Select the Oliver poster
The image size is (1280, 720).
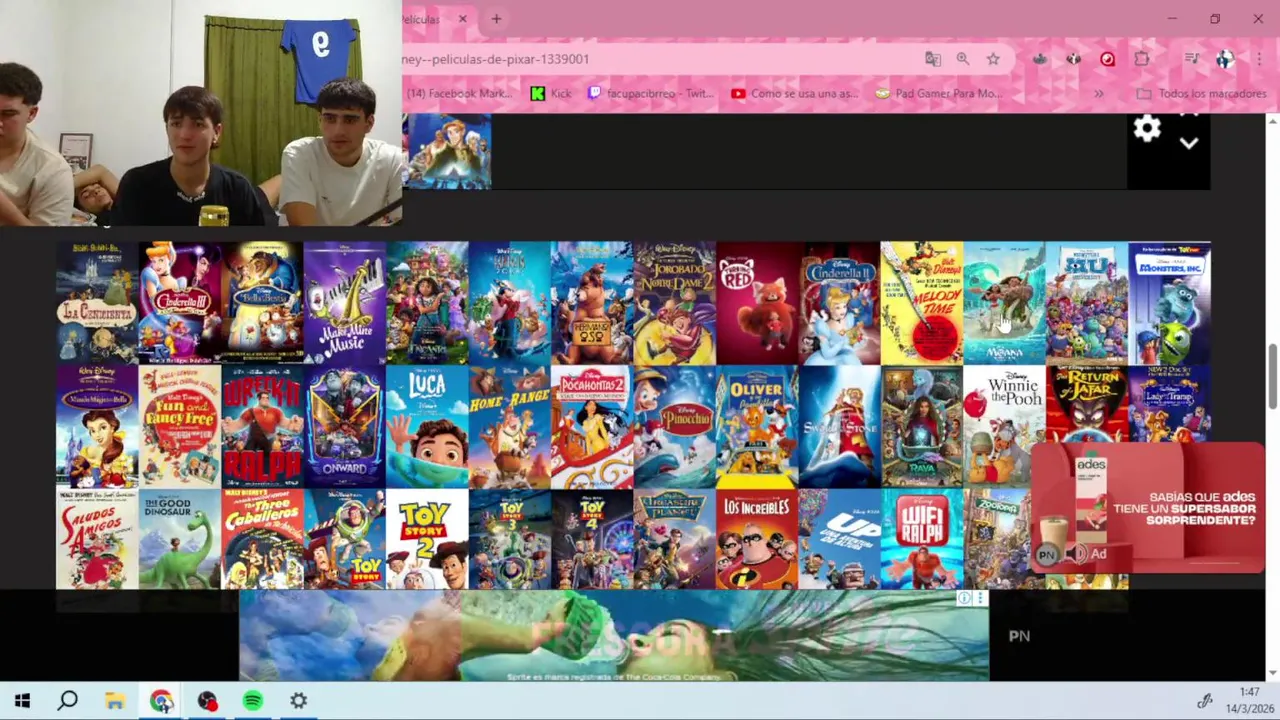757,426
